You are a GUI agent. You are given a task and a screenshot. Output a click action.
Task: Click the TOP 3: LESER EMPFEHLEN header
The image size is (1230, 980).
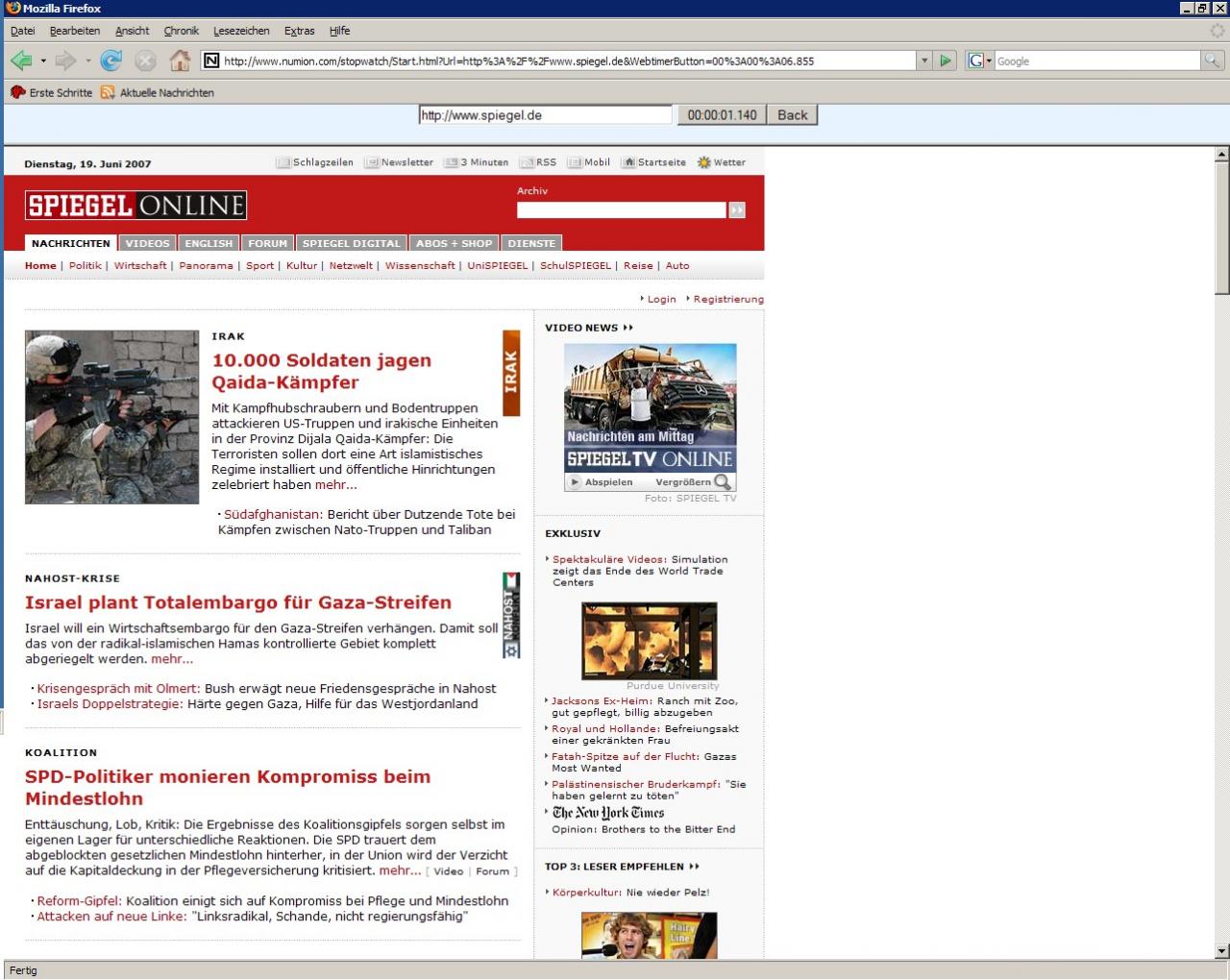pos(622,867)
